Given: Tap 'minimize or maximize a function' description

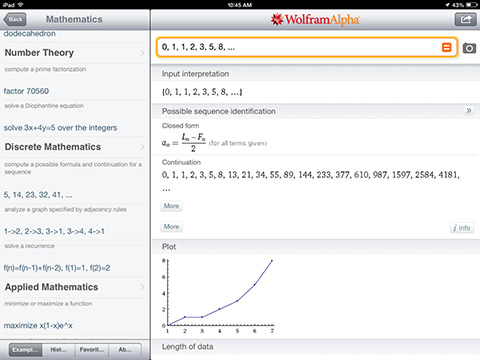Looking at the screenshot, I should click(48, 304).
